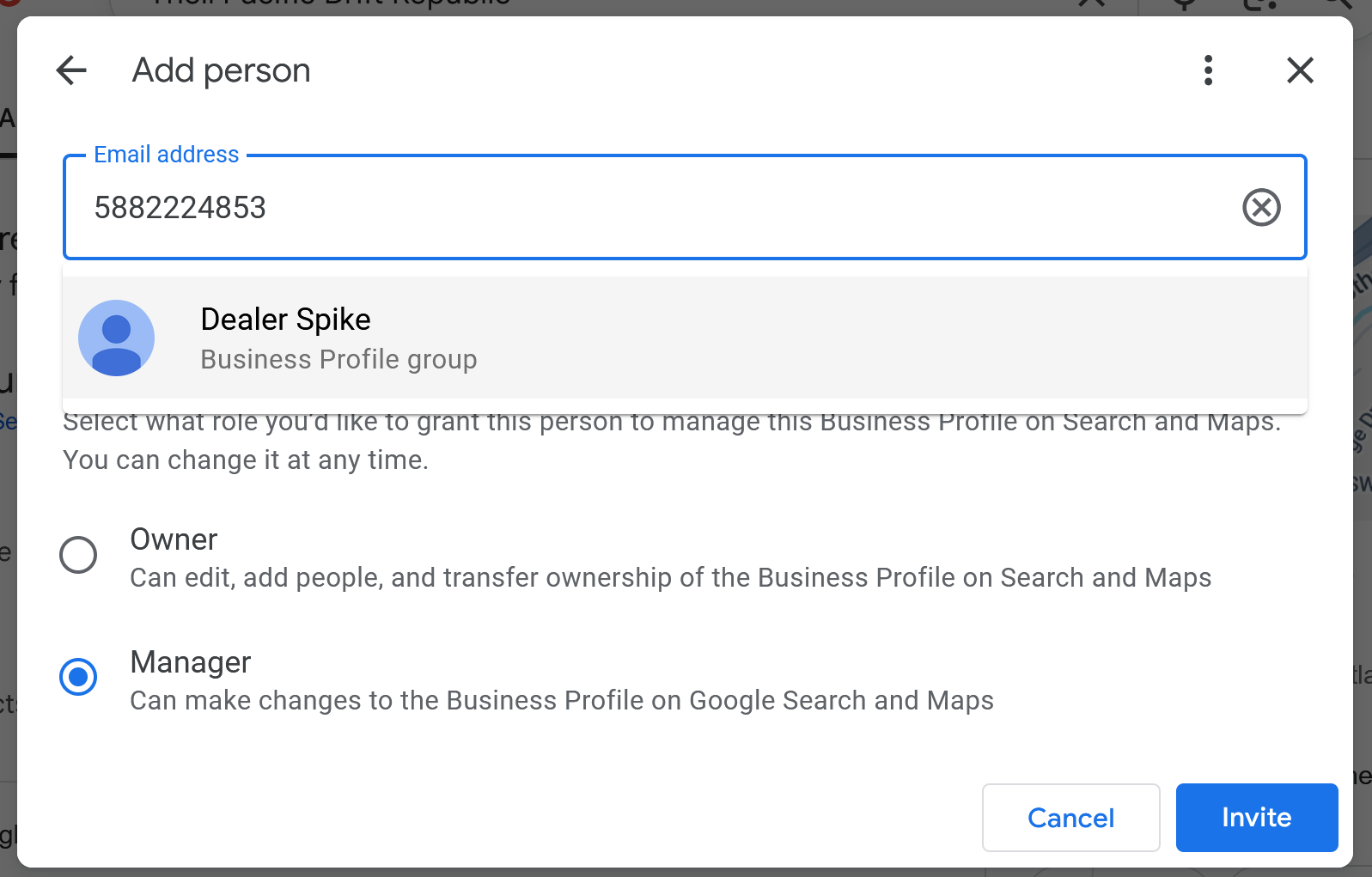Click the Manager role description text
This screenshot has height=877, width=1372.
pos(562,701)
